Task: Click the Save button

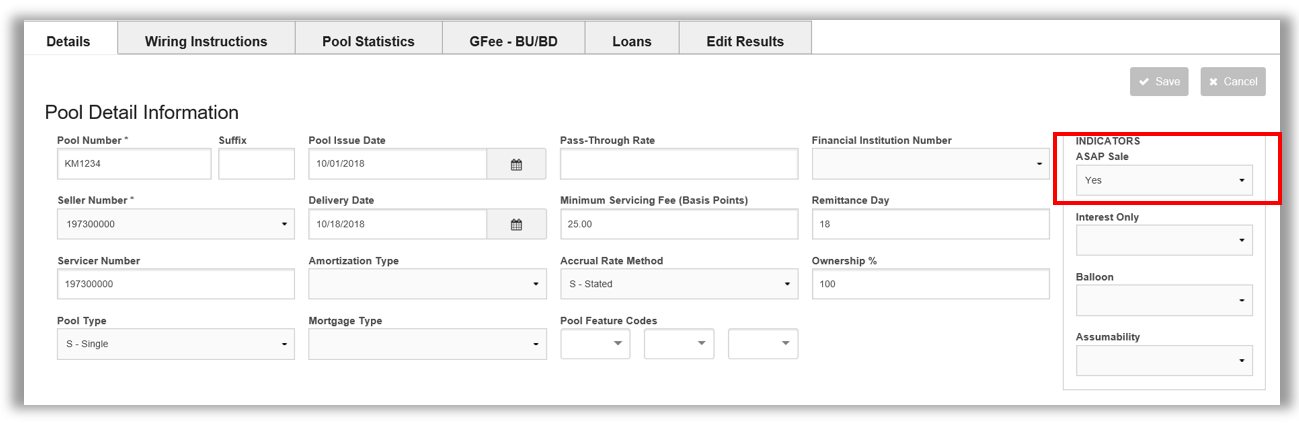Action: coord(1159,82)
